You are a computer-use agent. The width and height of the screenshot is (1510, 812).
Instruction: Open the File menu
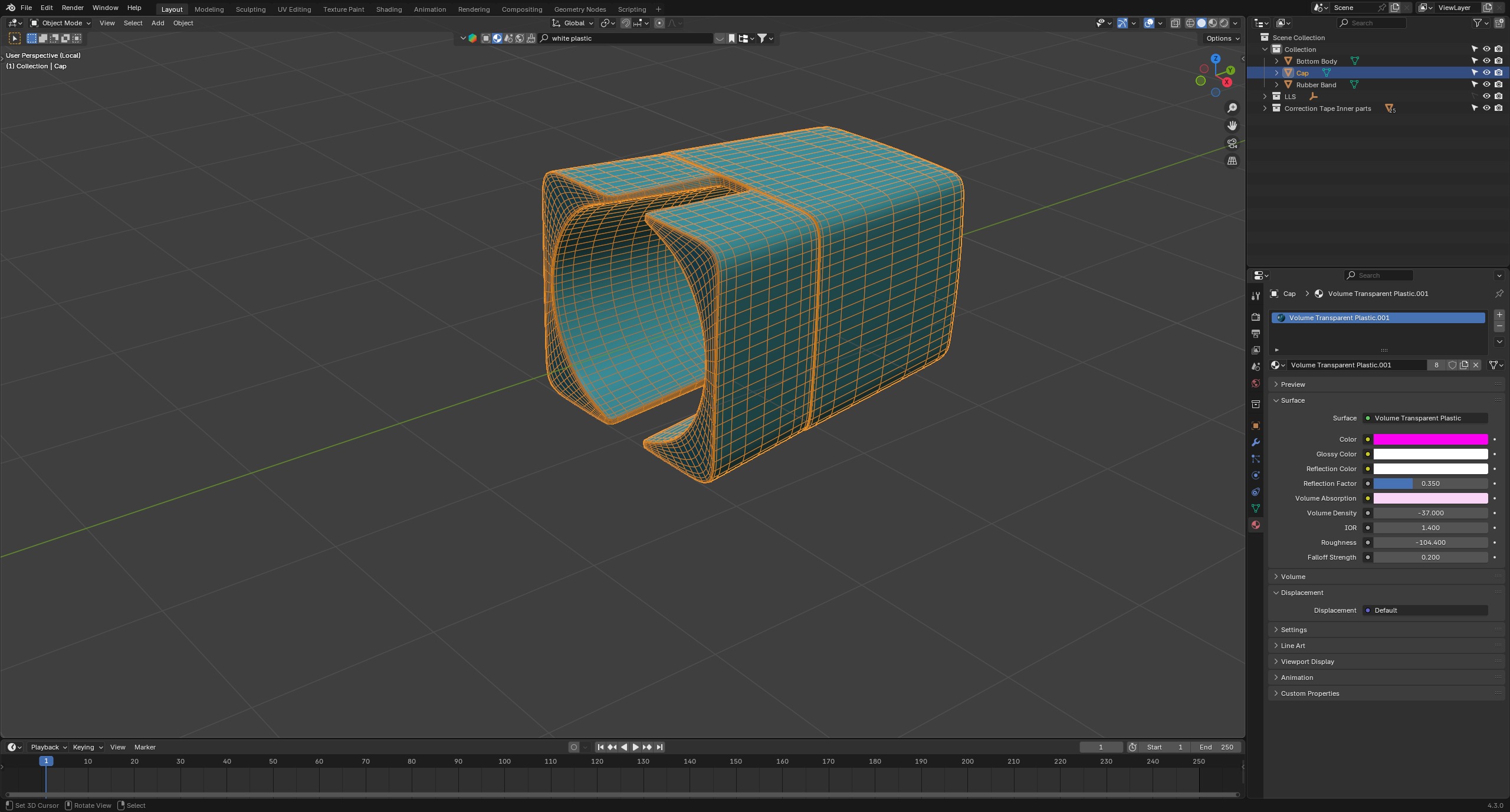[26, 8]
